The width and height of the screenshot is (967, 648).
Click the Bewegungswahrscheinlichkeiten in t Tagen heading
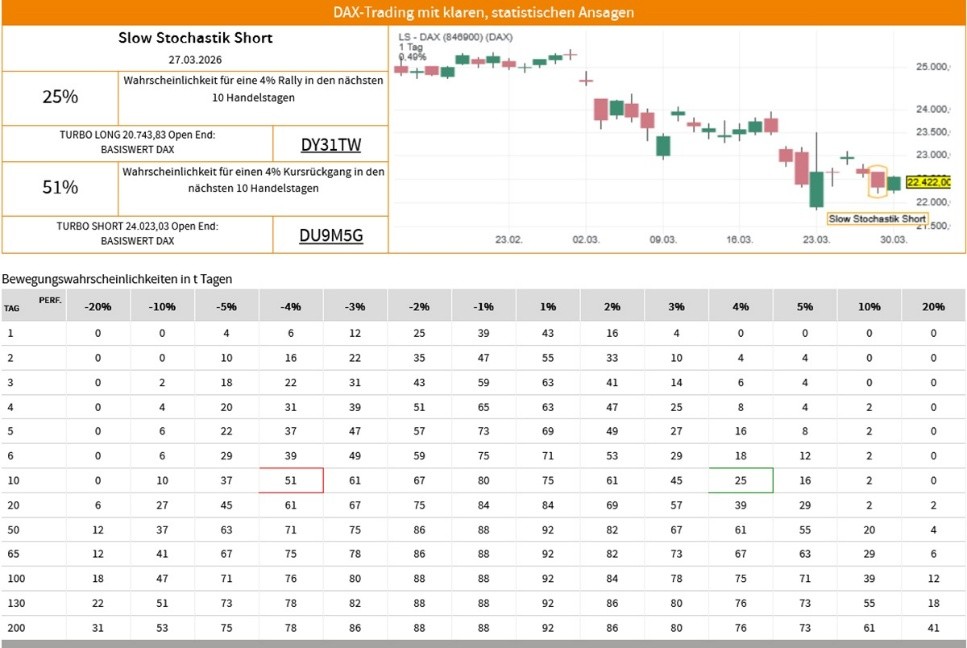(x=117, y=279)
